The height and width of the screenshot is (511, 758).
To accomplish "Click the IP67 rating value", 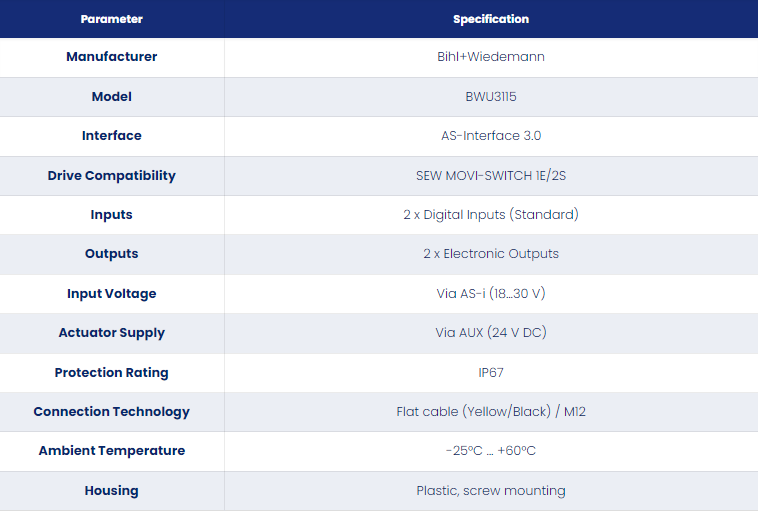I will (x=491, y=373).
